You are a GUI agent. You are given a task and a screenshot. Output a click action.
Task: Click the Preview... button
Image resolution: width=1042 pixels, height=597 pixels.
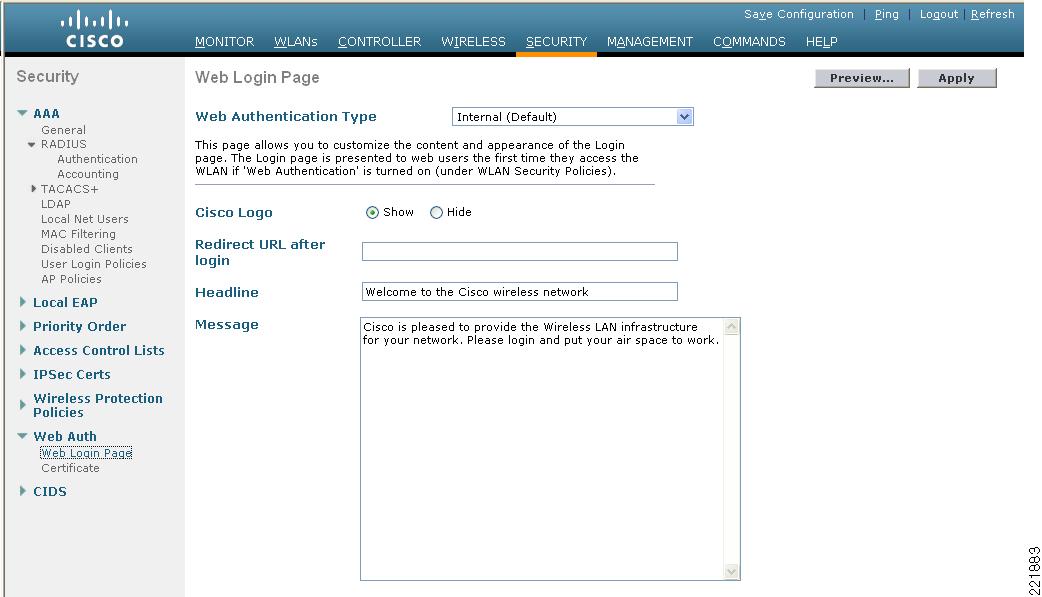coord(862,78)
